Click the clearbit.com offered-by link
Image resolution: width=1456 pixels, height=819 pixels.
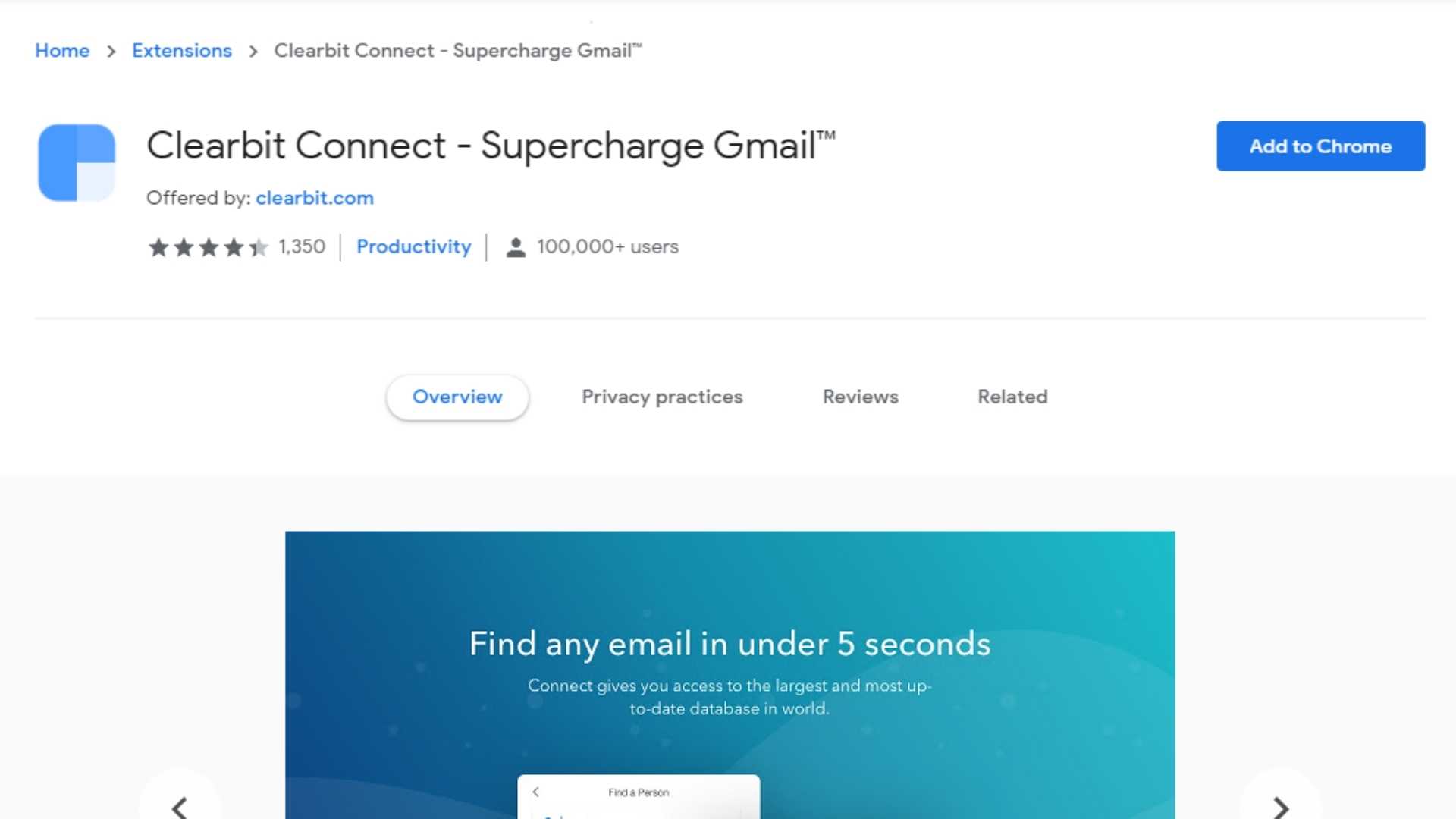(x=314, y=197)
